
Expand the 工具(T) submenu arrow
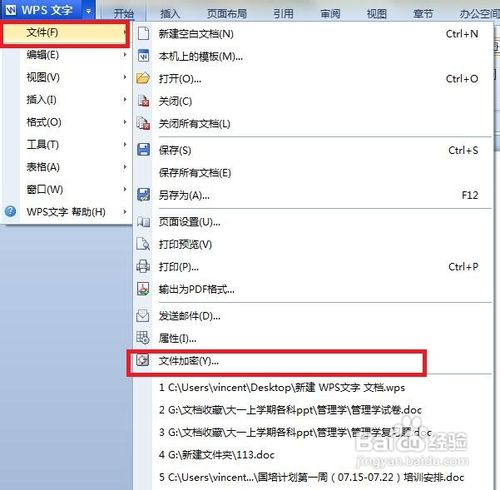pyautogui.click(x=125, y=144)
